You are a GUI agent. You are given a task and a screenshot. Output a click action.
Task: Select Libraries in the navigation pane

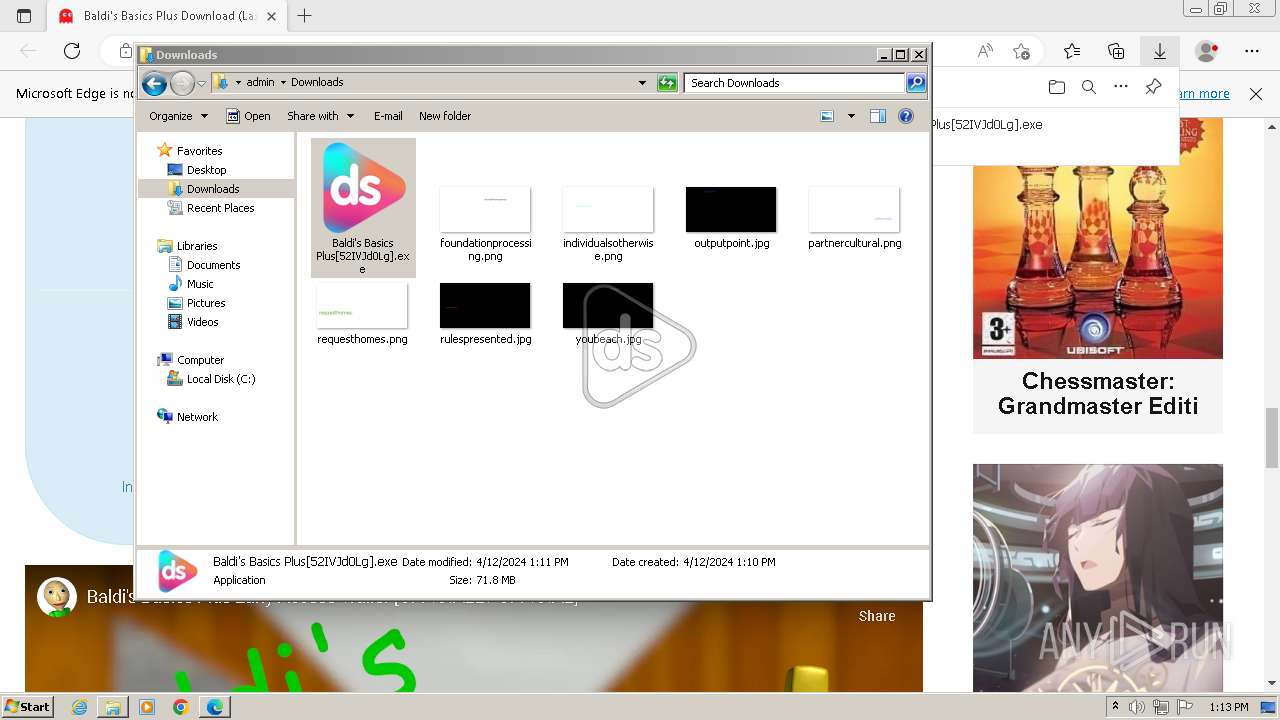pos(197,246)
